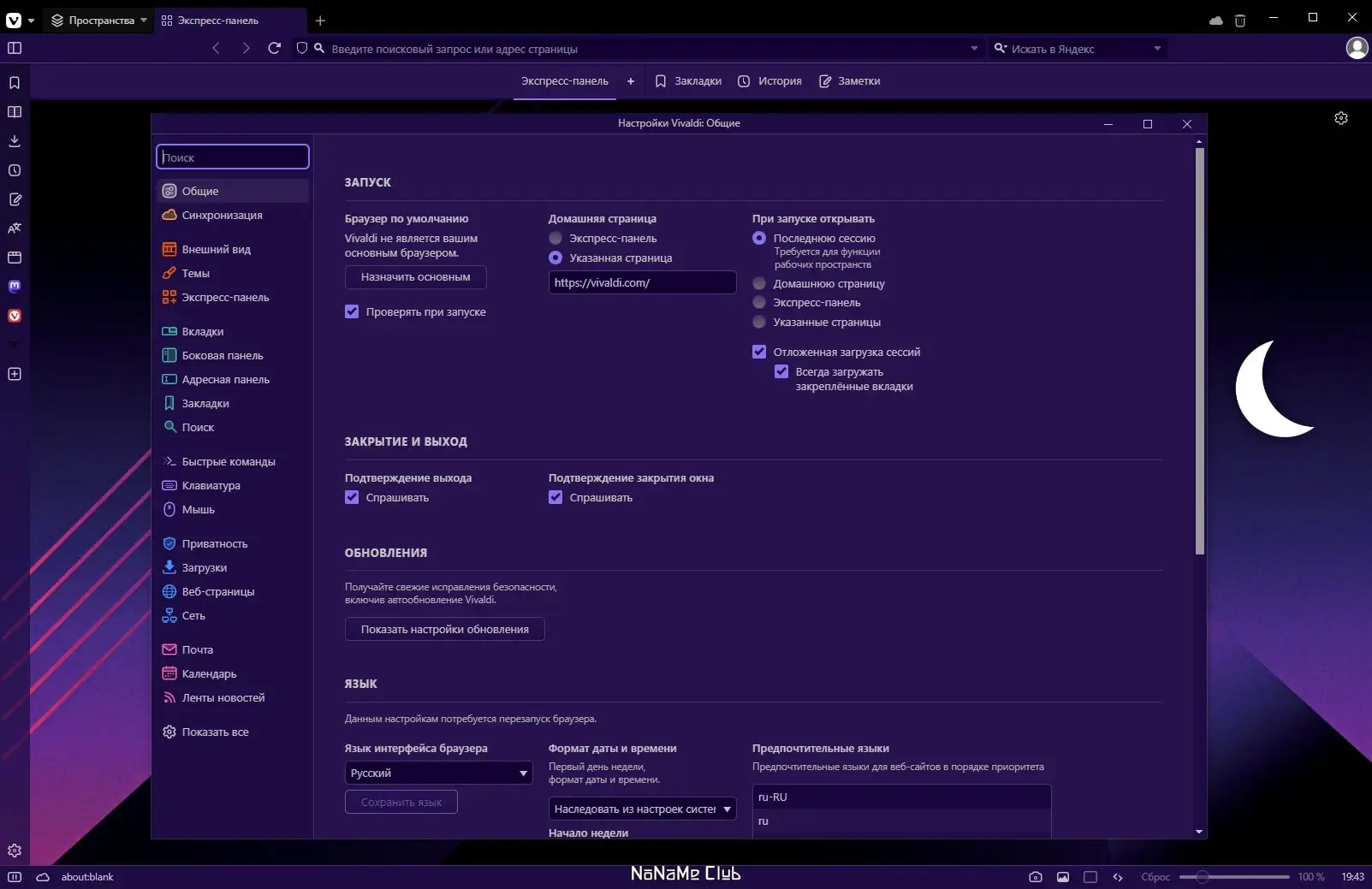Viewport: 1372px width, 889px height.
Task: Open the Vivaldi main menu logo
Action: pyautogui.click(x=14, y=21)
